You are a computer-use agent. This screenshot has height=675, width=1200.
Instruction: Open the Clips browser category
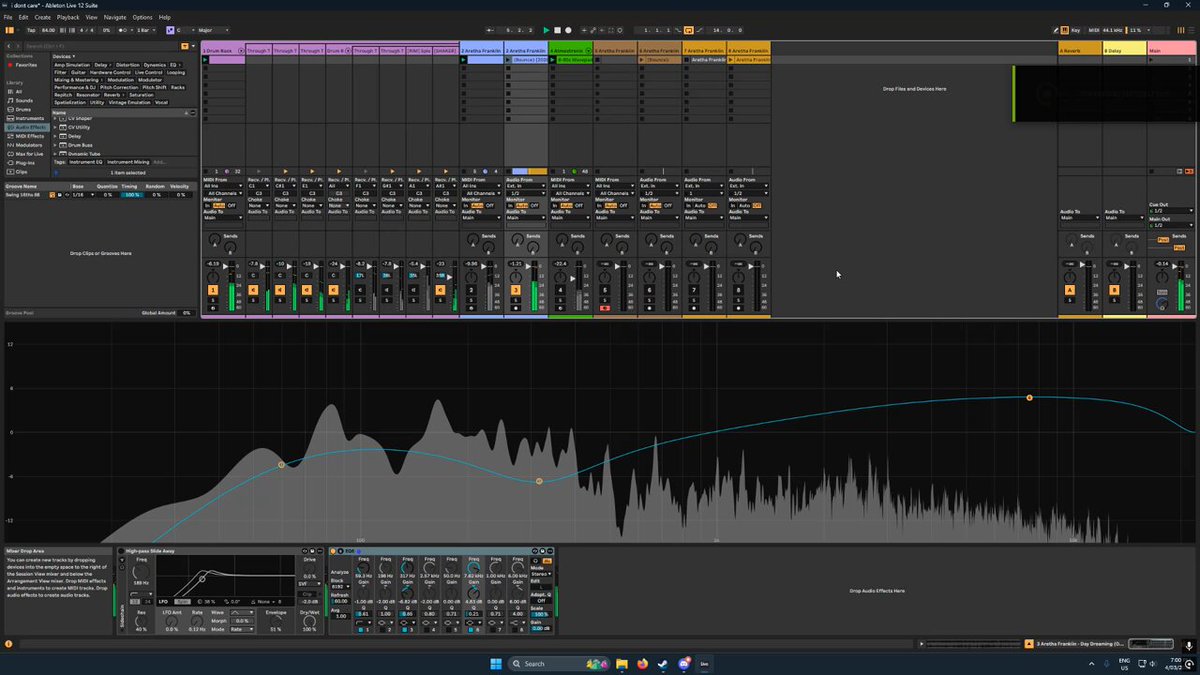click(20, 172)
